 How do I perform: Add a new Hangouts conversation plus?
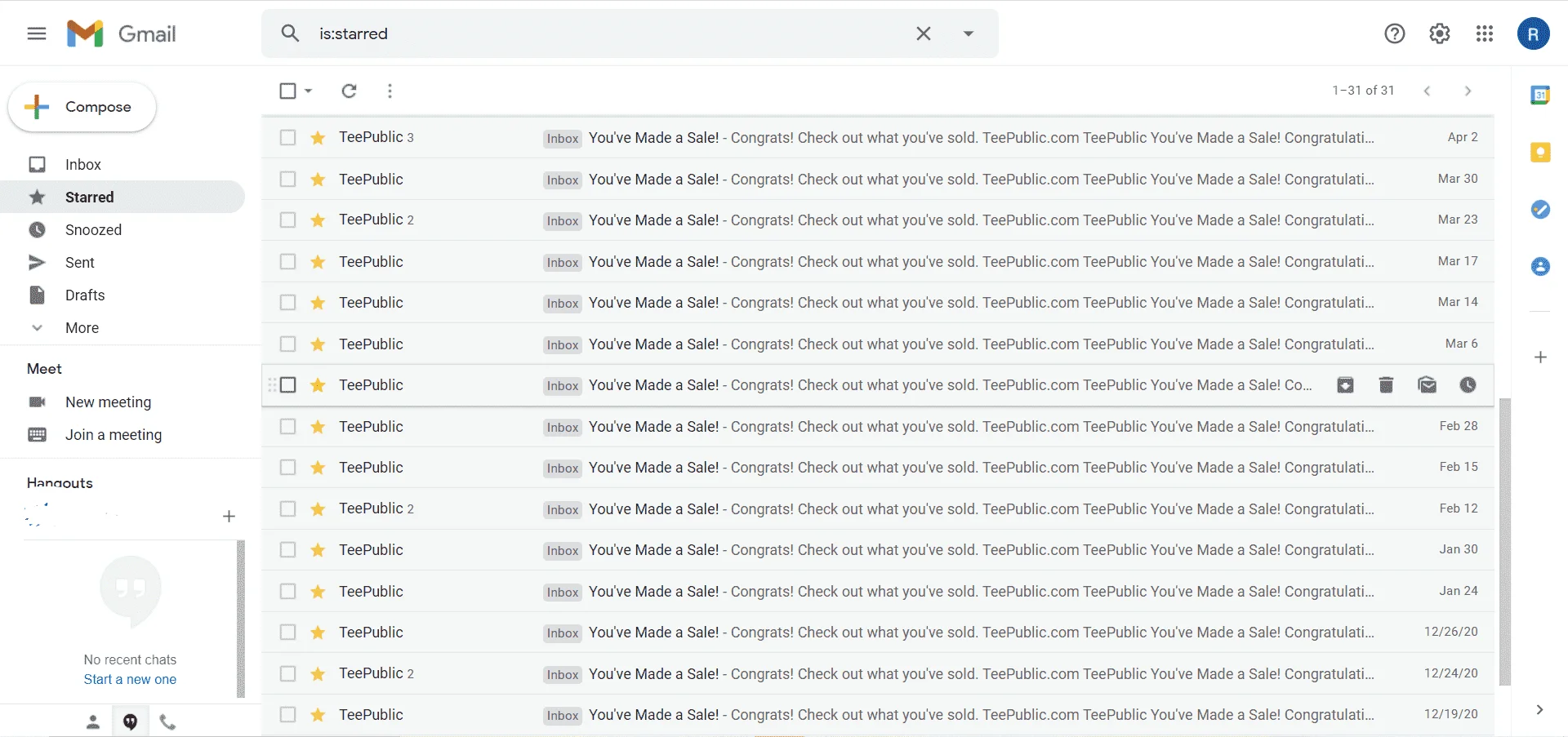[229, 516]
